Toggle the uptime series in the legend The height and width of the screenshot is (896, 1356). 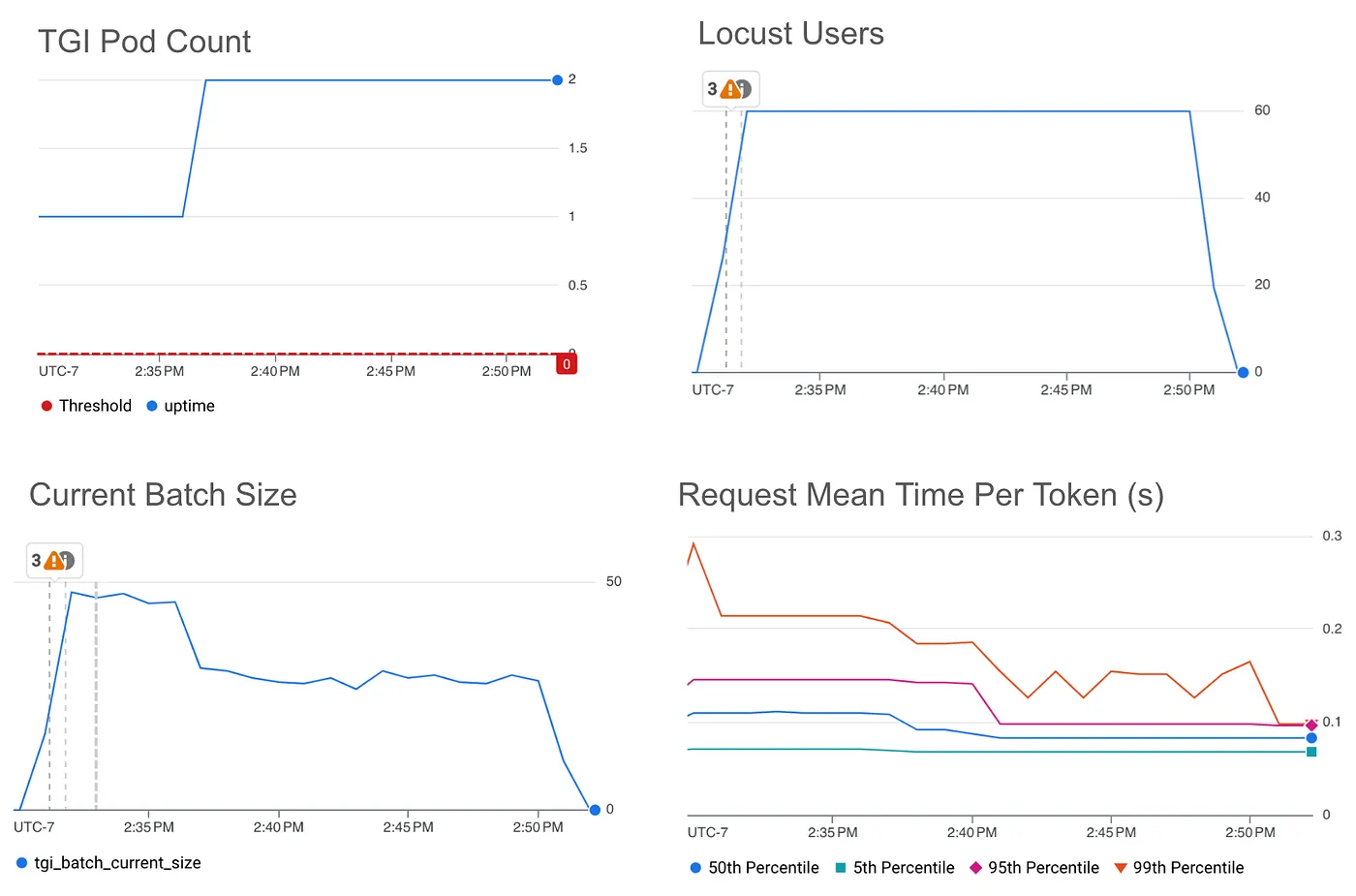[181, 406]
